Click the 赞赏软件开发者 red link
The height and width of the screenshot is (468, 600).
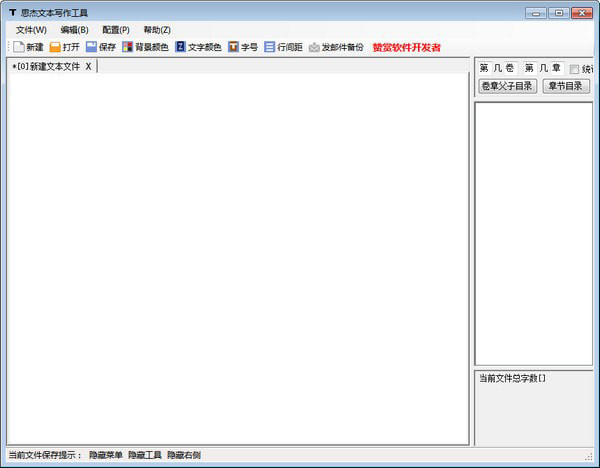[x=406, y=47]
